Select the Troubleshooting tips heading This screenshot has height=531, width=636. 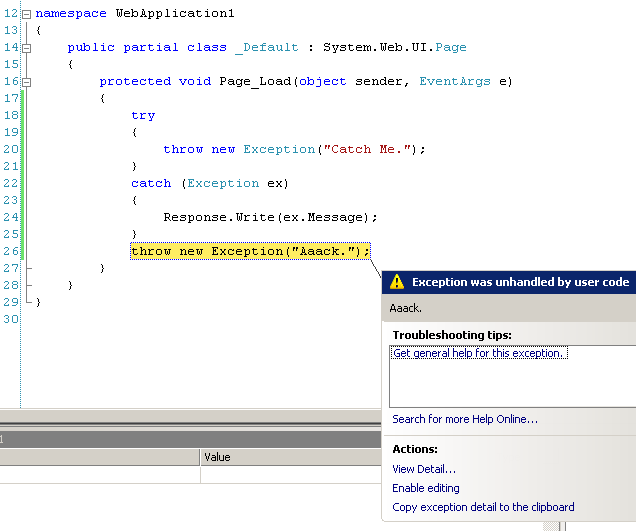coord(452,335)
